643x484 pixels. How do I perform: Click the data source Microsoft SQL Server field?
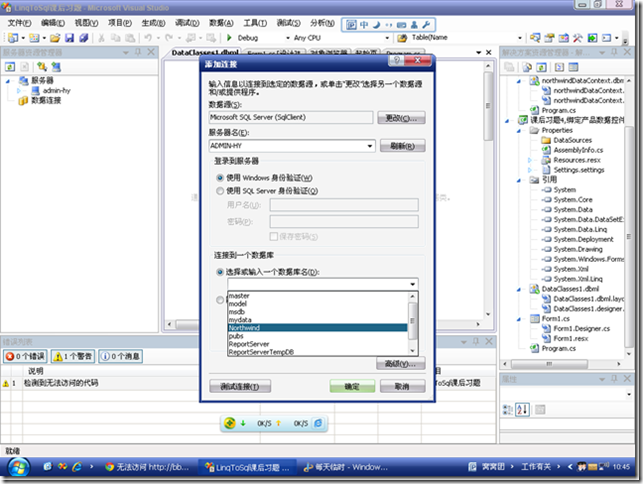pyautogui.click(x=291, y=117)
